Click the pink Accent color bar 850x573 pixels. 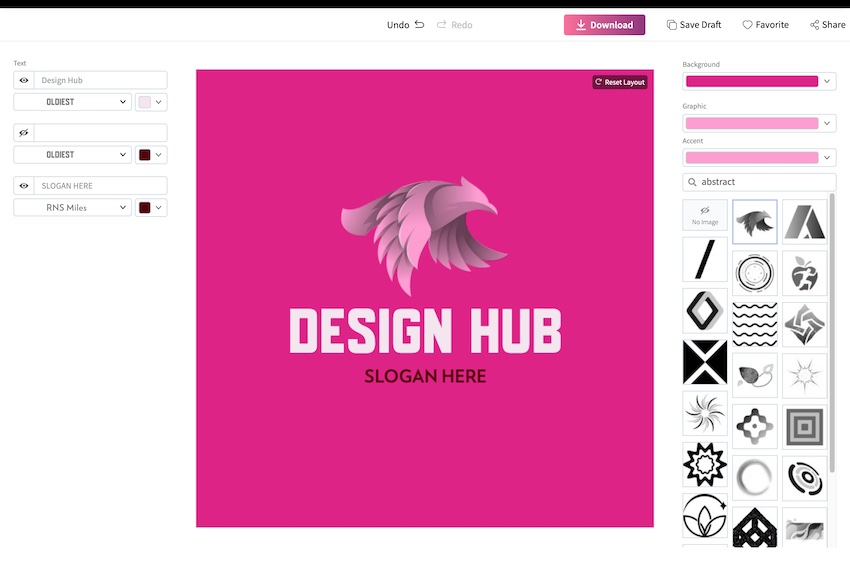click(752, 158)
